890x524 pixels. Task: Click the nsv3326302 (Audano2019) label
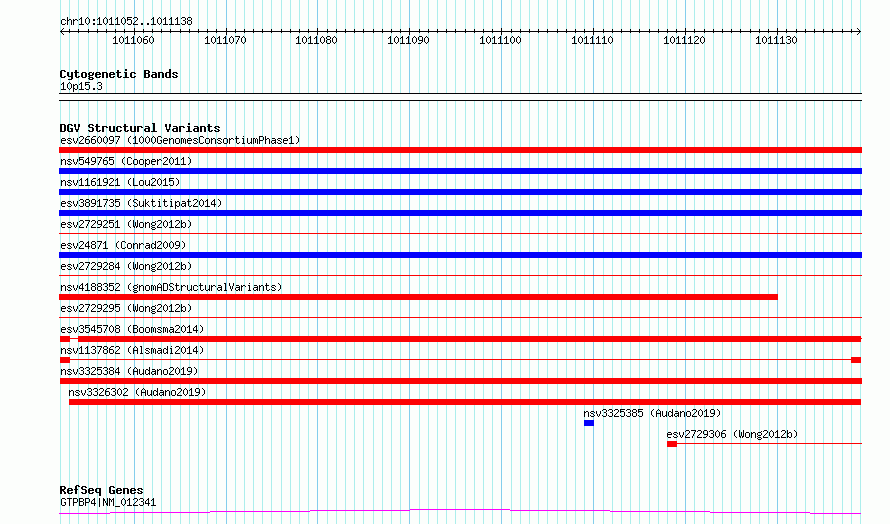click(137, 392)
